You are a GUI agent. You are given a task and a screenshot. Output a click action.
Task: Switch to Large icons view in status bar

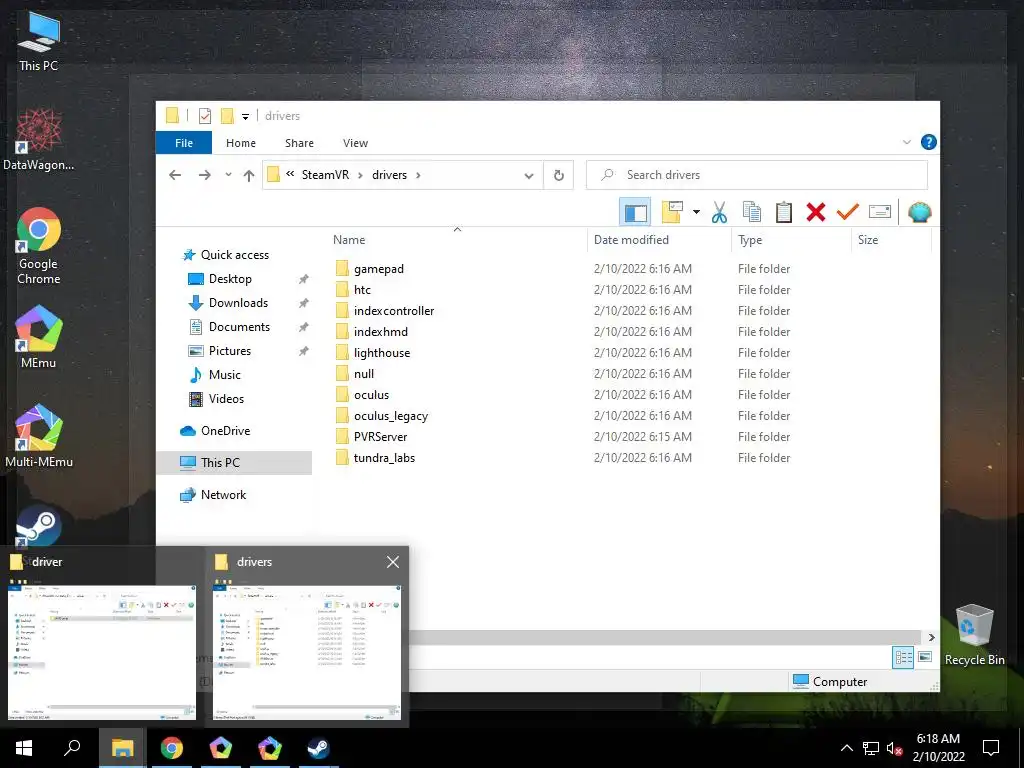click(x=925, y=657)
